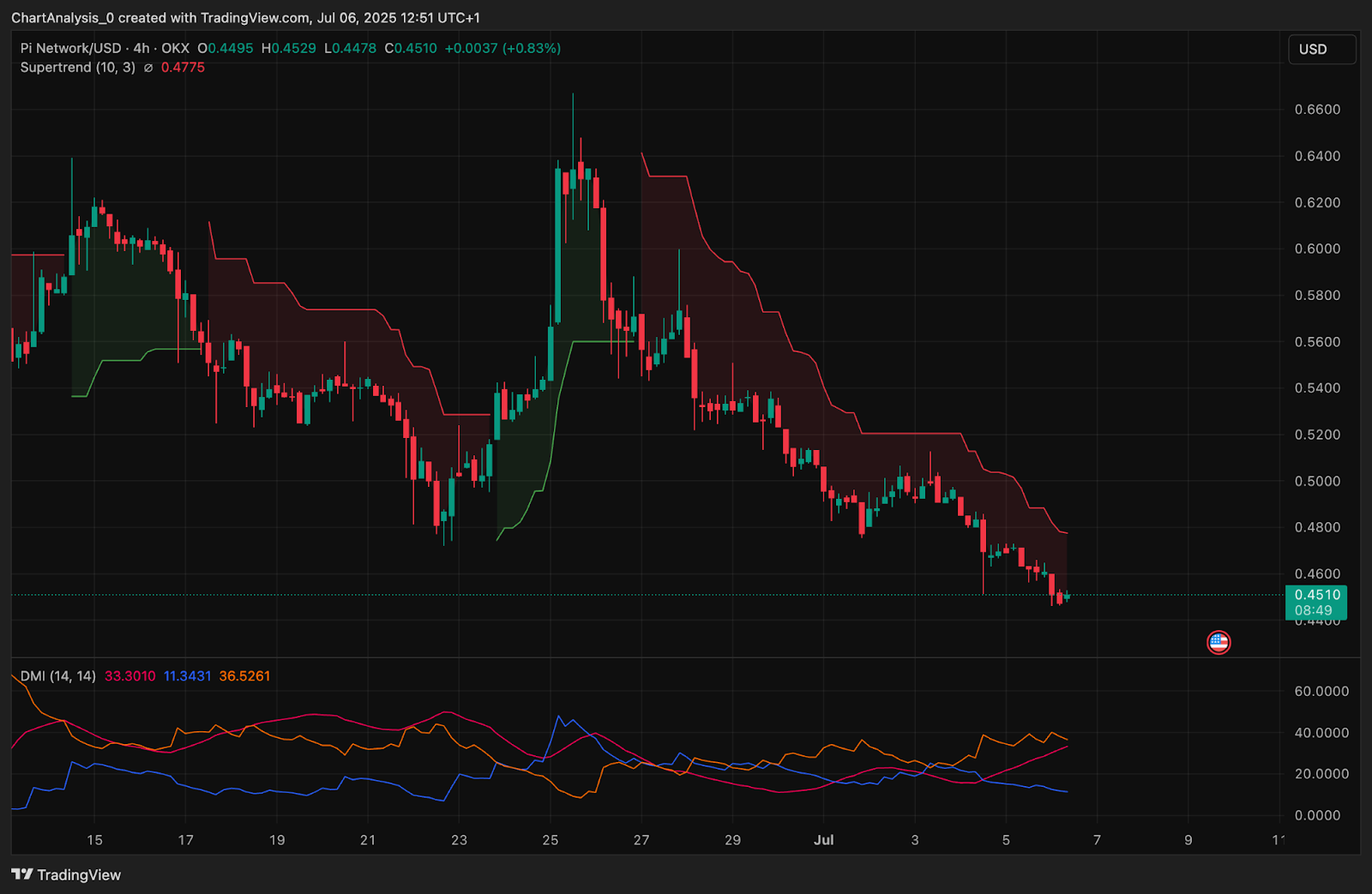Click the 25 date label on time axis
The image size is (1372, 894).
[550, 840]
